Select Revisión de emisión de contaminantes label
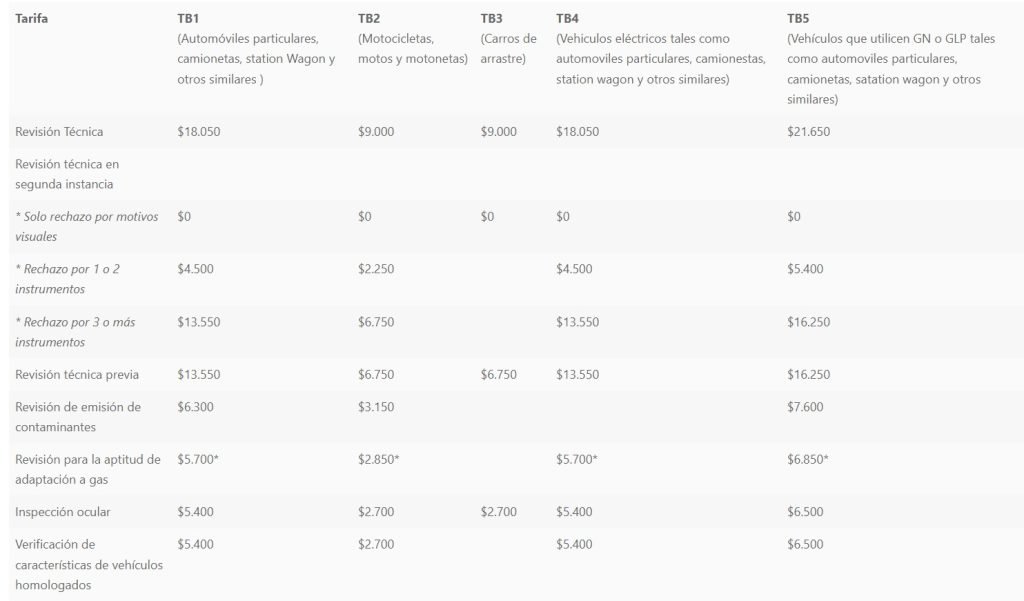 click(78, 417)
